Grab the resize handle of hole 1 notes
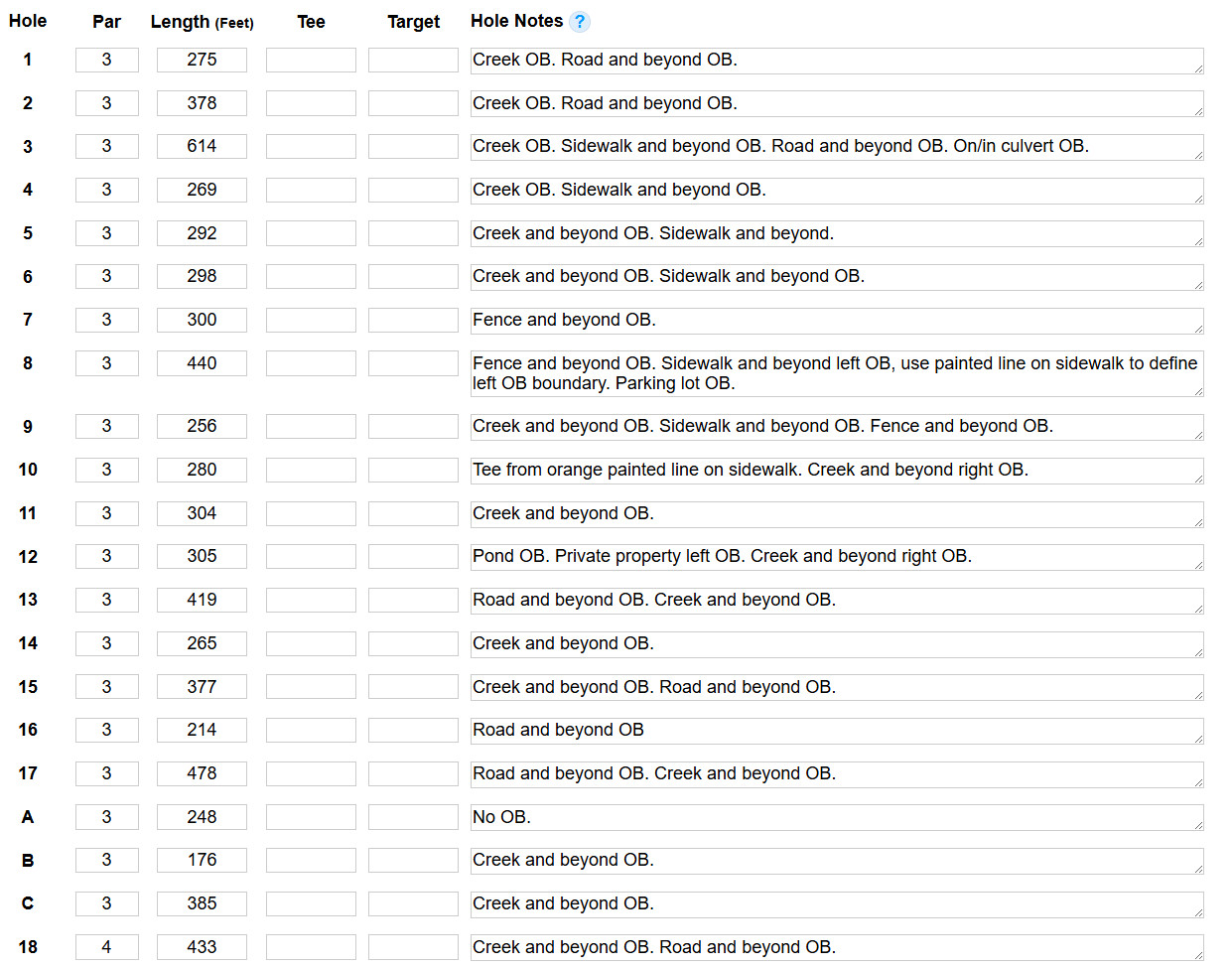This screenshot has height=967, width=1232. (x=1198, y=68)
